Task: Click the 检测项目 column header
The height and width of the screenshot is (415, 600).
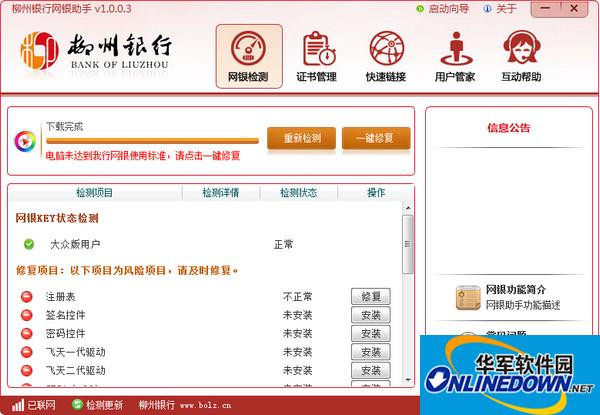Action: click(x=95, y=192)
